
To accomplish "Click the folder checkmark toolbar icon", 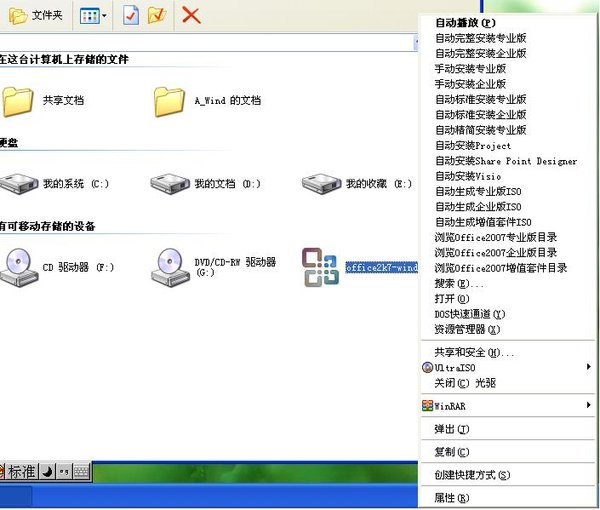I will pos(157,16).
